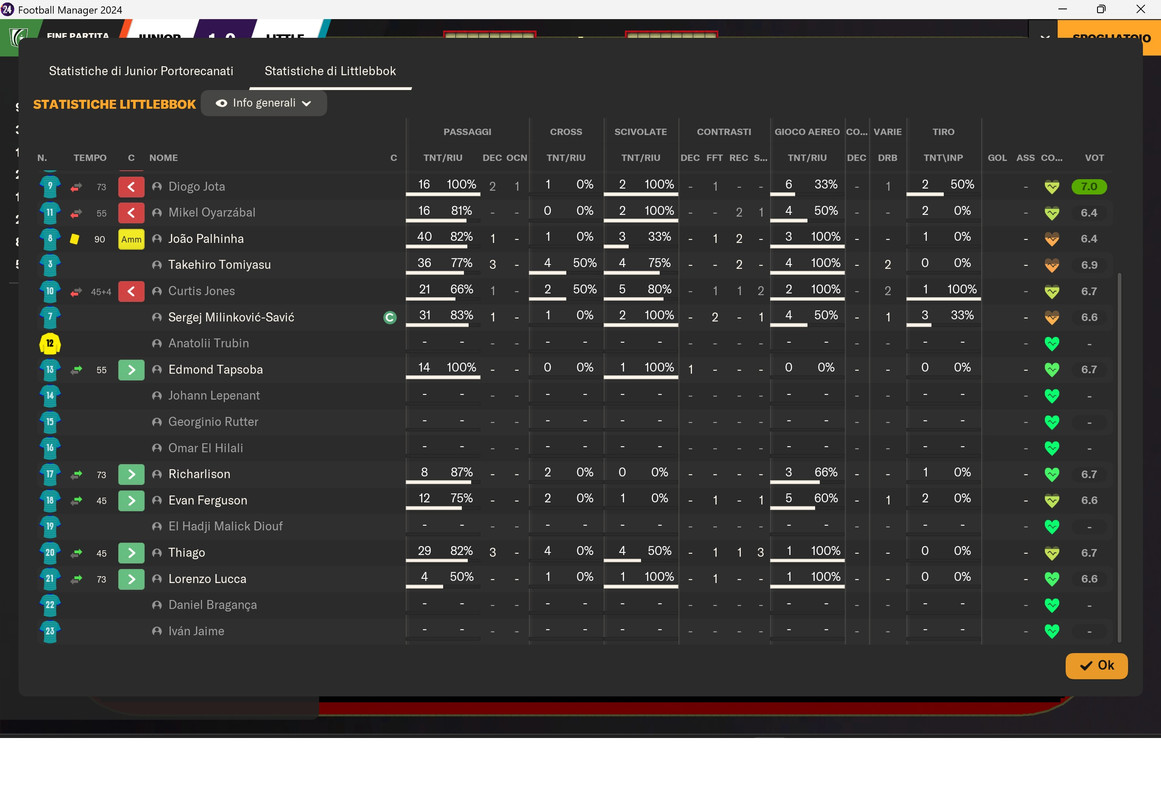Click João Palhinha's Amm booking badge
The image size is (1161, 800).
click(131, 239)
